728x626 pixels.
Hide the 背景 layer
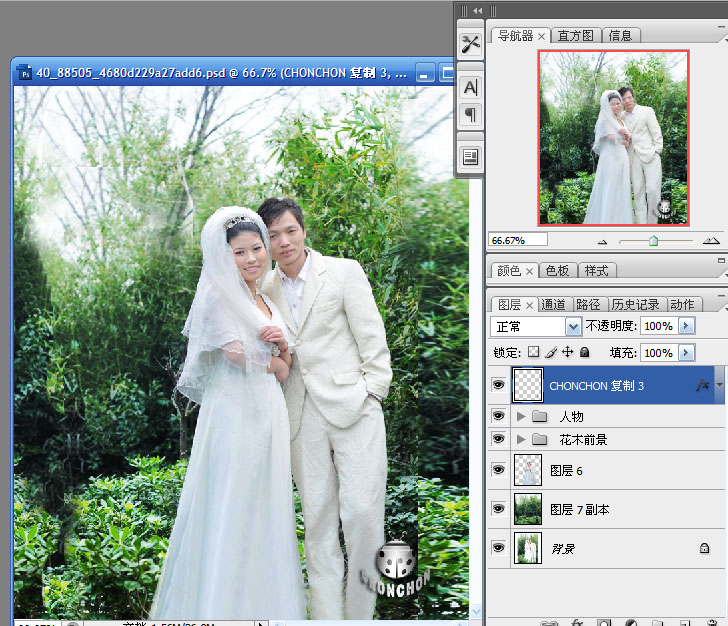coord(499,548)
